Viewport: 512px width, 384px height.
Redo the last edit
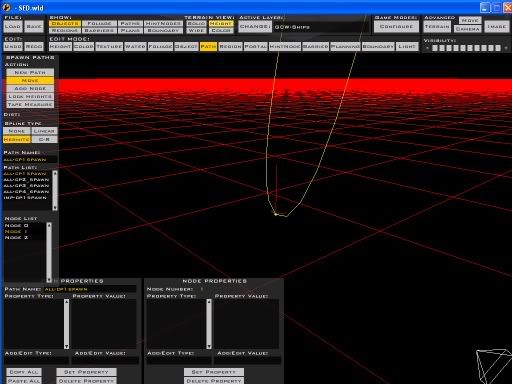(34, 46)
